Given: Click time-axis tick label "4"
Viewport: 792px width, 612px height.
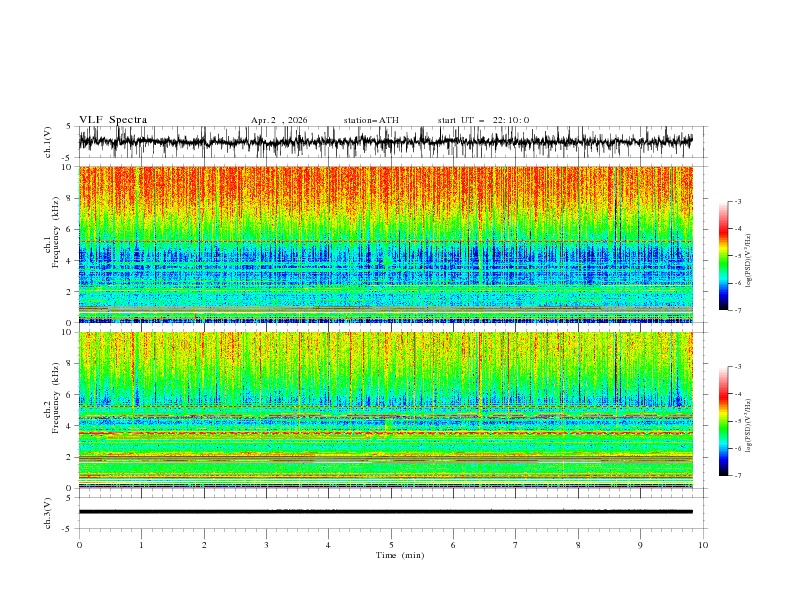Looking at the screenshot, I should coord(328,545).
